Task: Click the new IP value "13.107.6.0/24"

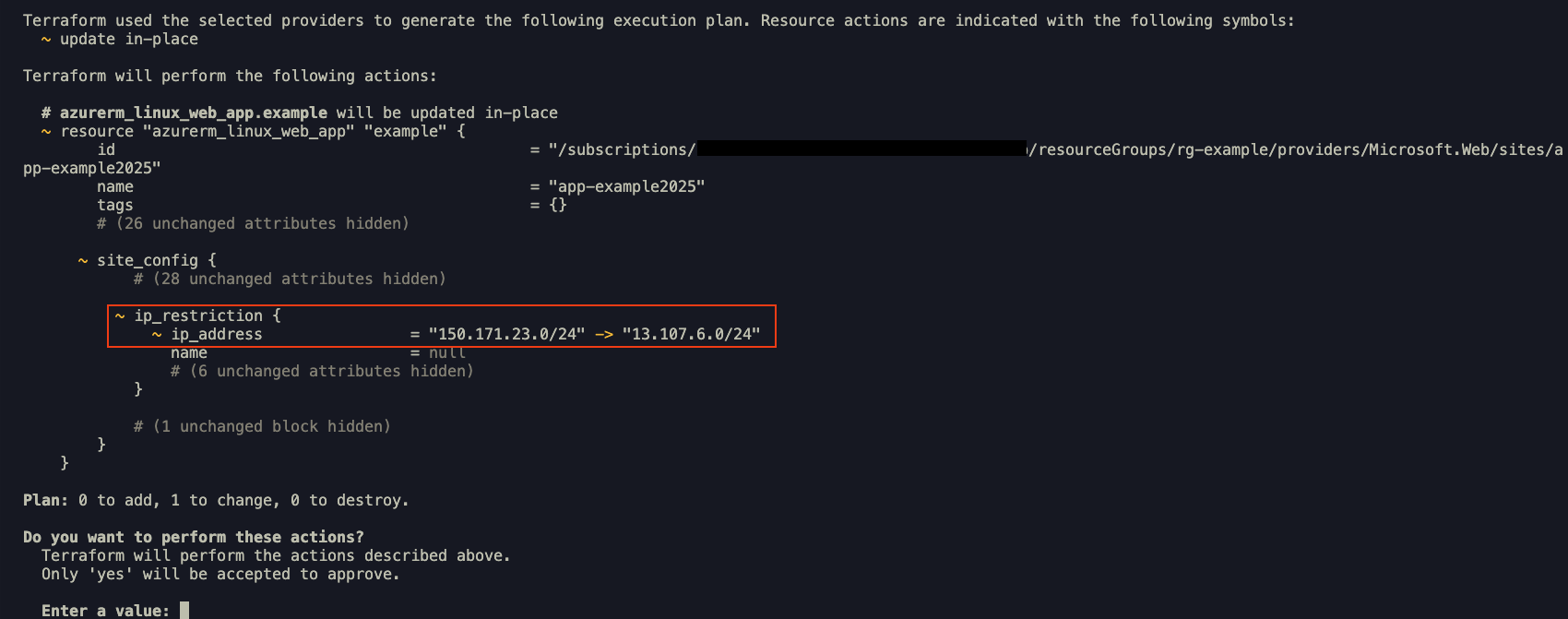Action: click(x=692, y=334)
